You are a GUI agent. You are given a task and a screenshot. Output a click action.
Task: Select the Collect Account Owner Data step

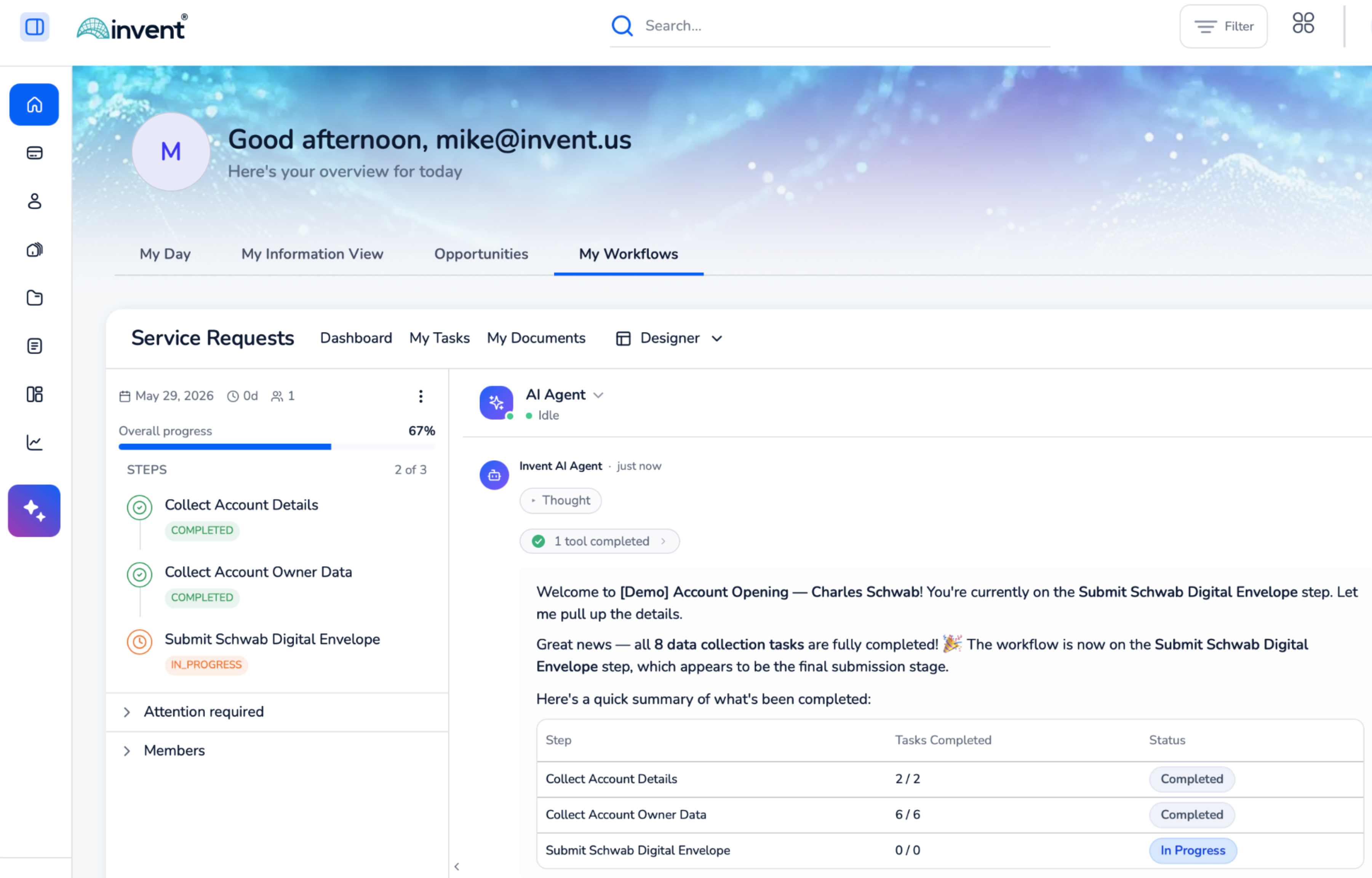coord(258,572)
